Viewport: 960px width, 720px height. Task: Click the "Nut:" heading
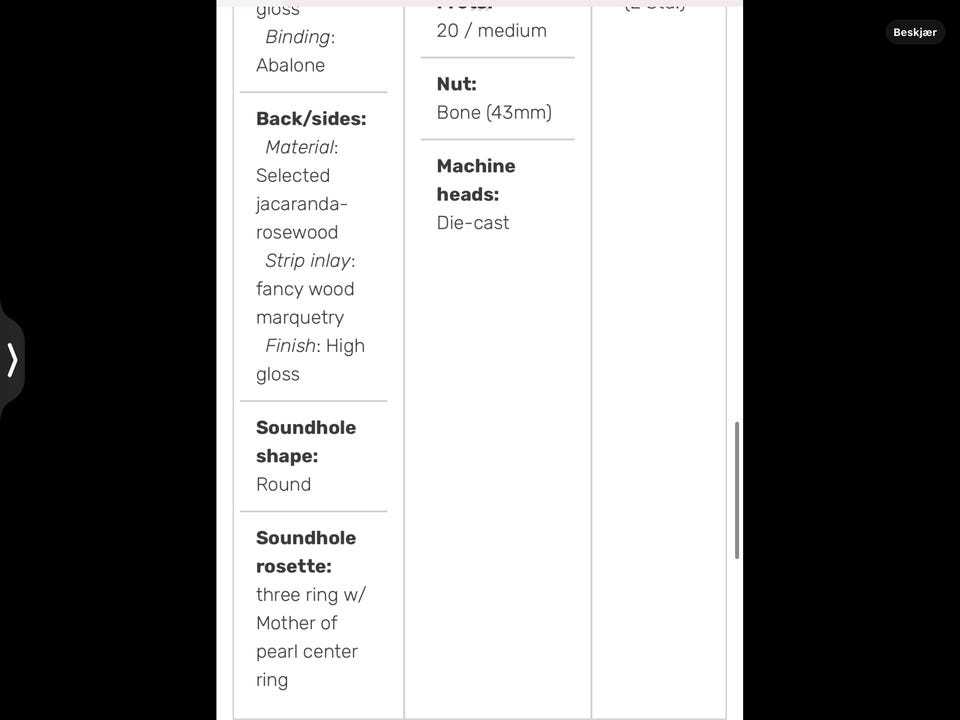(x=456, y=84)
